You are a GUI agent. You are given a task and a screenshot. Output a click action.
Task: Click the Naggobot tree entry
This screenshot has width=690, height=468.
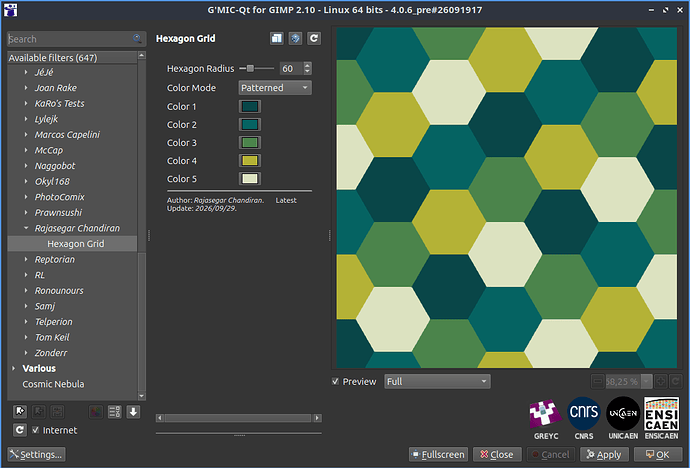tap(55, 166)
